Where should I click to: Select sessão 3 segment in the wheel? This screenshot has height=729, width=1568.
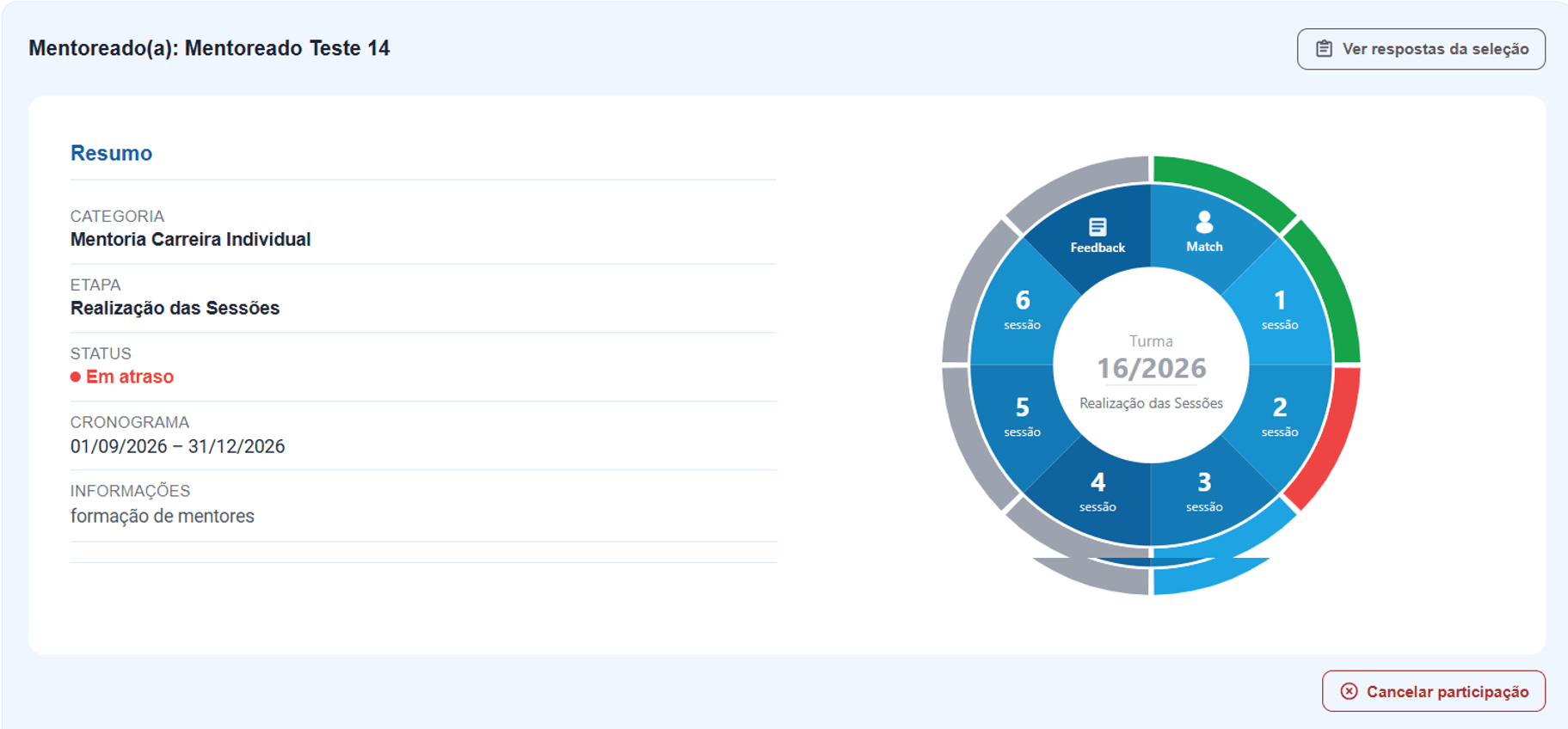point(1204,493)
